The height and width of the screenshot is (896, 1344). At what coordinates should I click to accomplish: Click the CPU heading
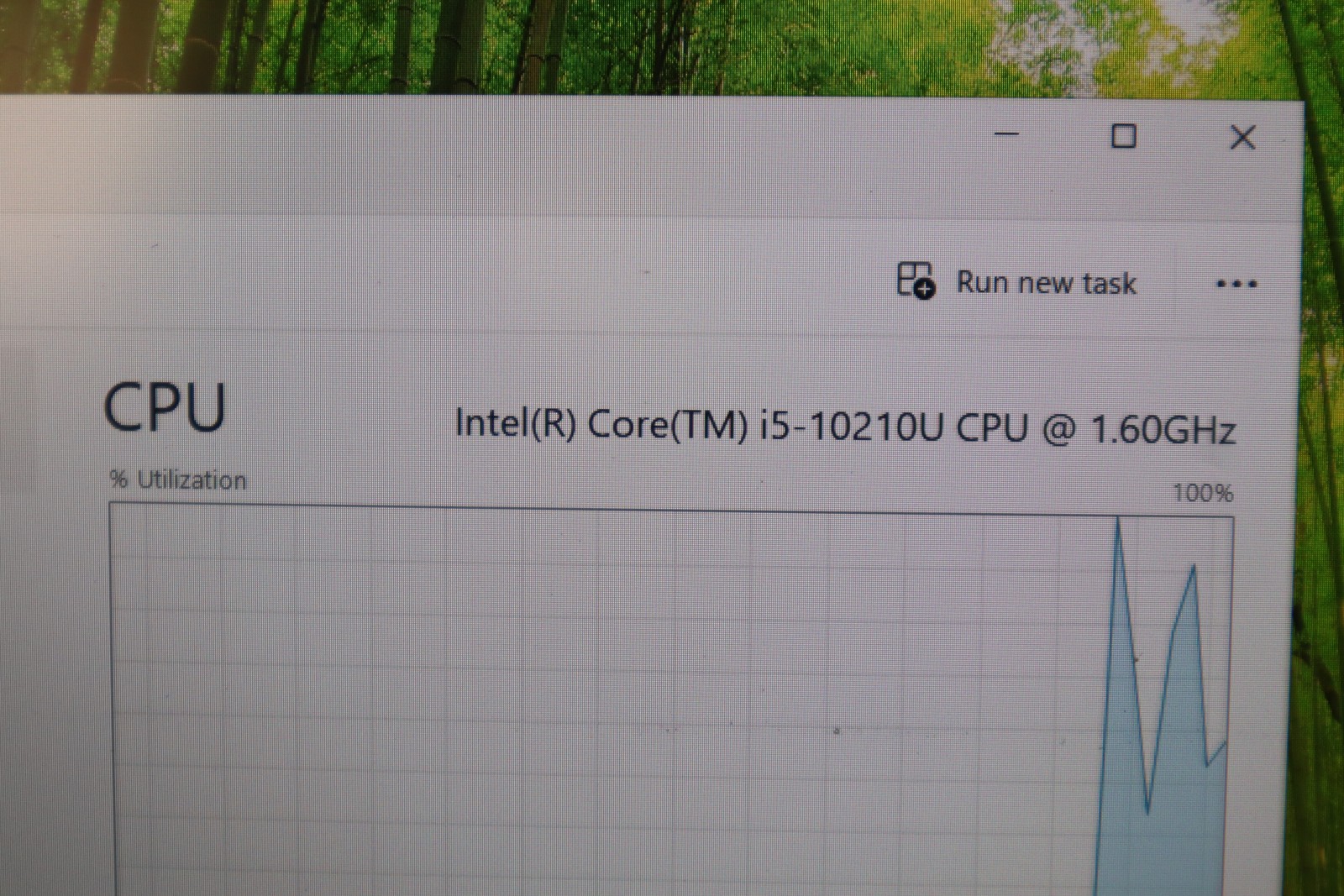165,407
